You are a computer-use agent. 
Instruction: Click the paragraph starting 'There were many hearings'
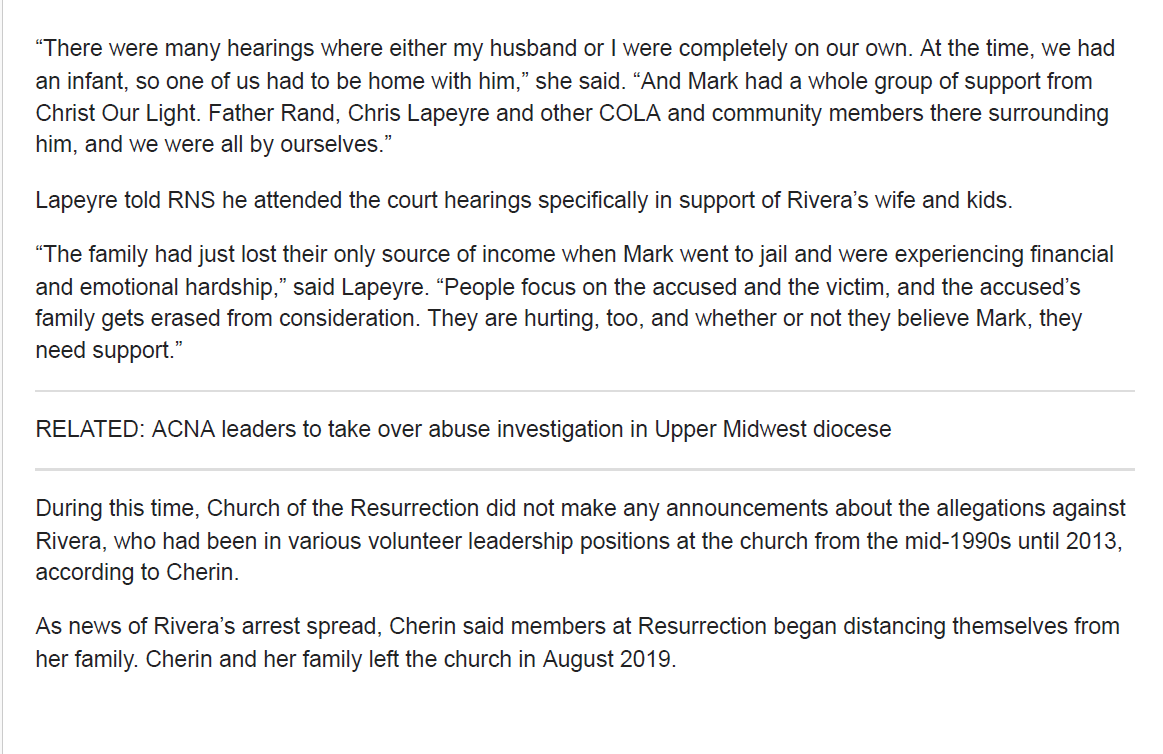click(575, 96)
